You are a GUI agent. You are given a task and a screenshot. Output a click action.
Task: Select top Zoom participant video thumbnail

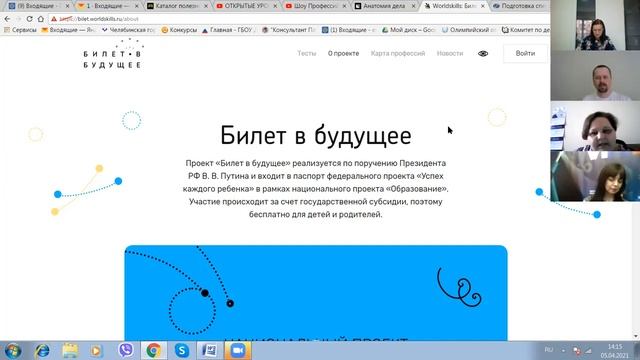click(x=595, y=25)
